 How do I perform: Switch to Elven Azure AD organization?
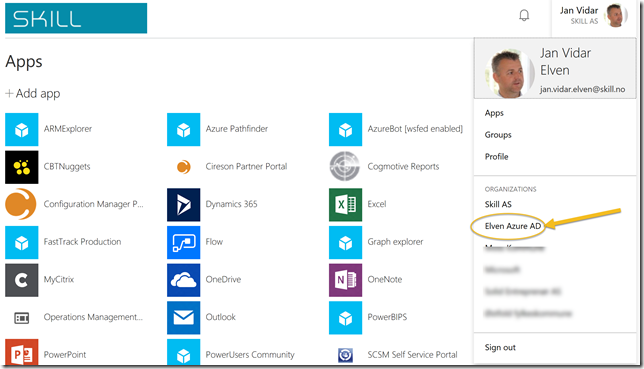pyautogui.click(x=513, y=226)
